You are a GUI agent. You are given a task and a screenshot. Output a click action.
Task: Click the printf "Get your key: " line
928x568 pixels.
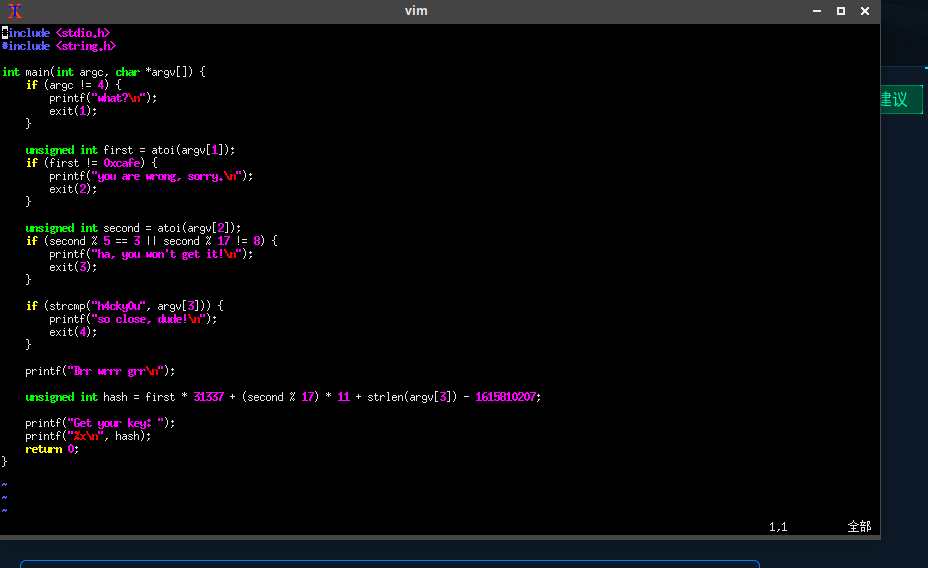point(100,424)
